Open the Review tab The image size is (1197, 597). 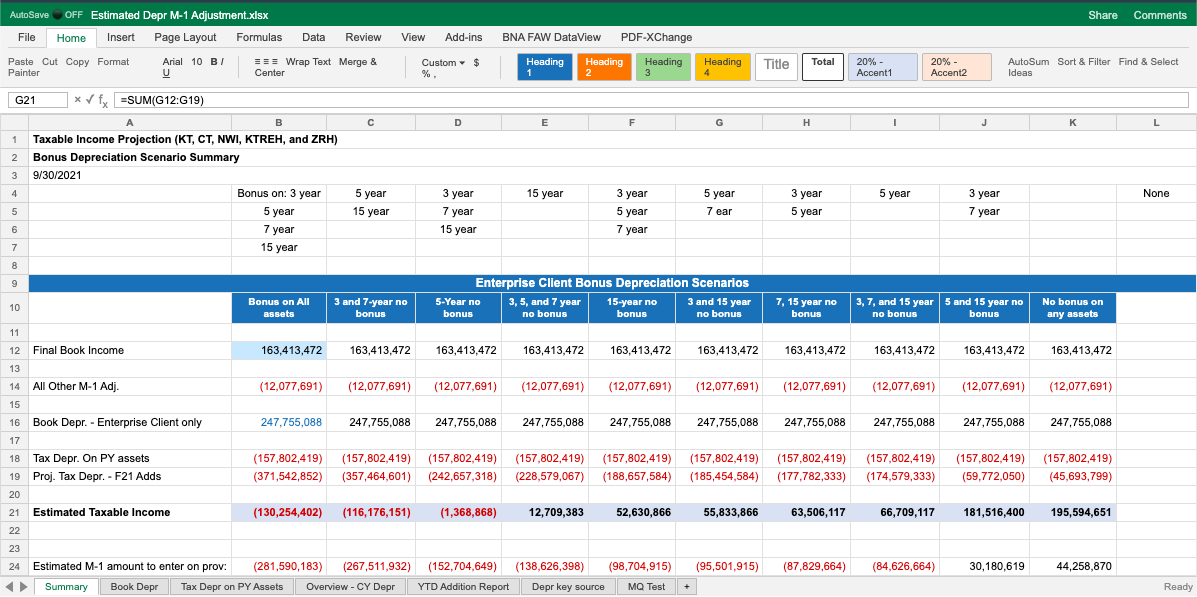pos(363,37)
